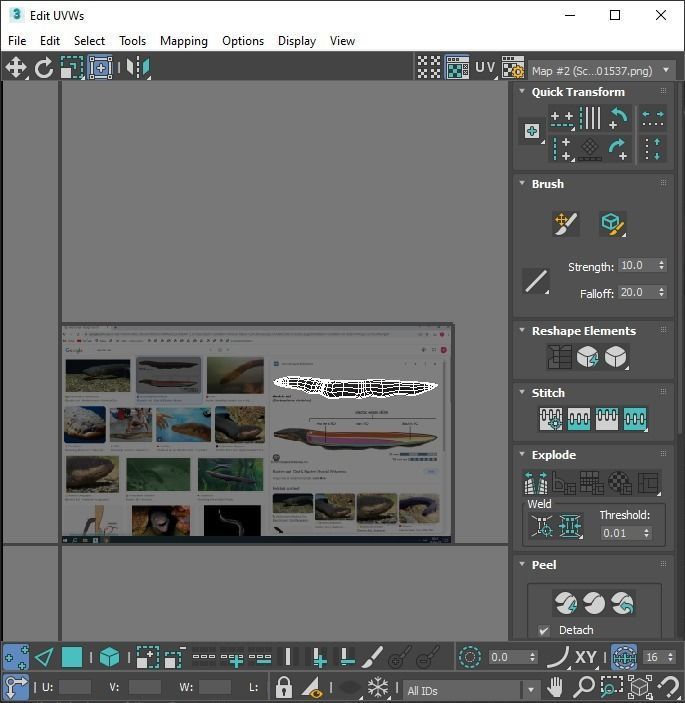Toggle Select by Element UV cube
The height and width of the screenshot is (703, 685).
[x=109, y=658]
